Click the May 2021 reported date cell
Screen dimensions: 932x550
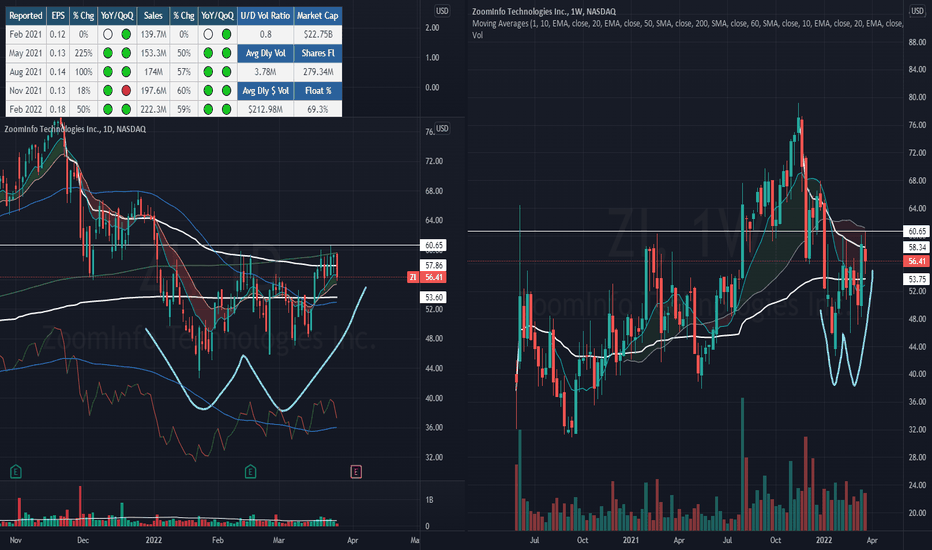26,53
